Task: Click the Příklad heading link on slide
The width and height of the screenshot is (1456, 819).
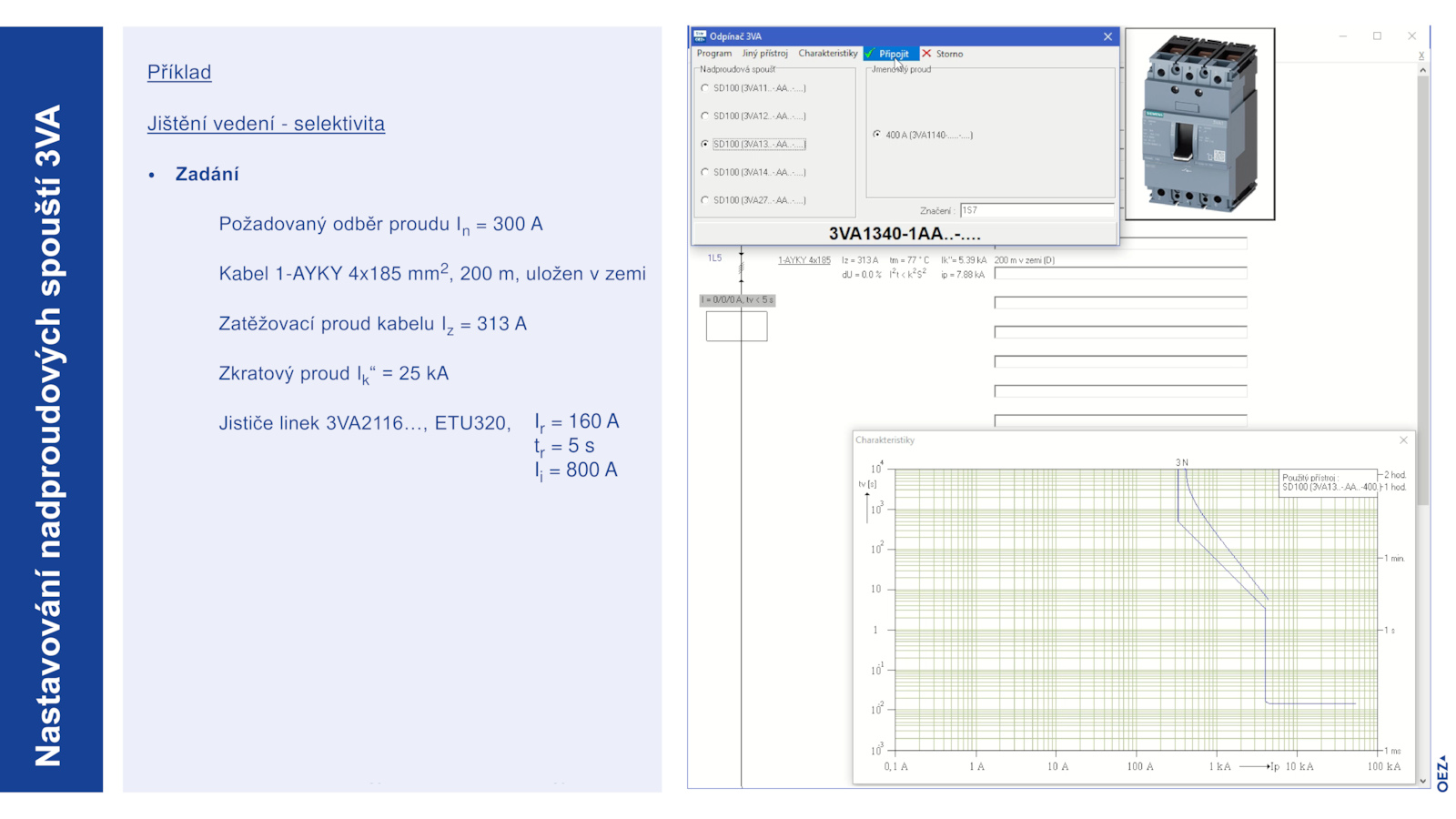Action: pyautogui.click(x=179, y=72)
